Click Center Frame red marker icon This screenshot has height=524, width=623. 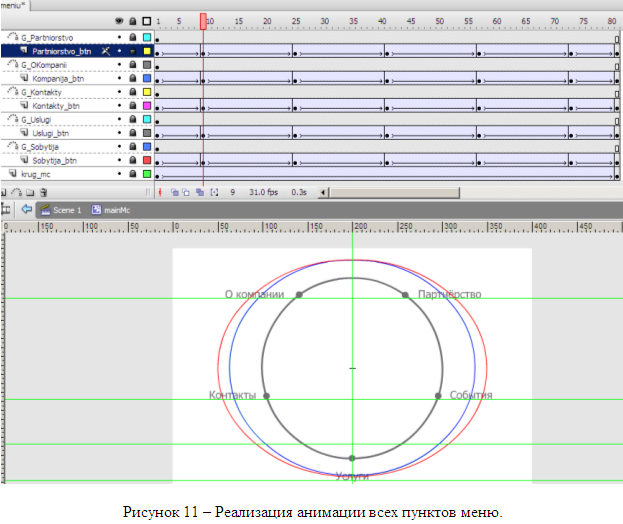click(x=160, y=193)
